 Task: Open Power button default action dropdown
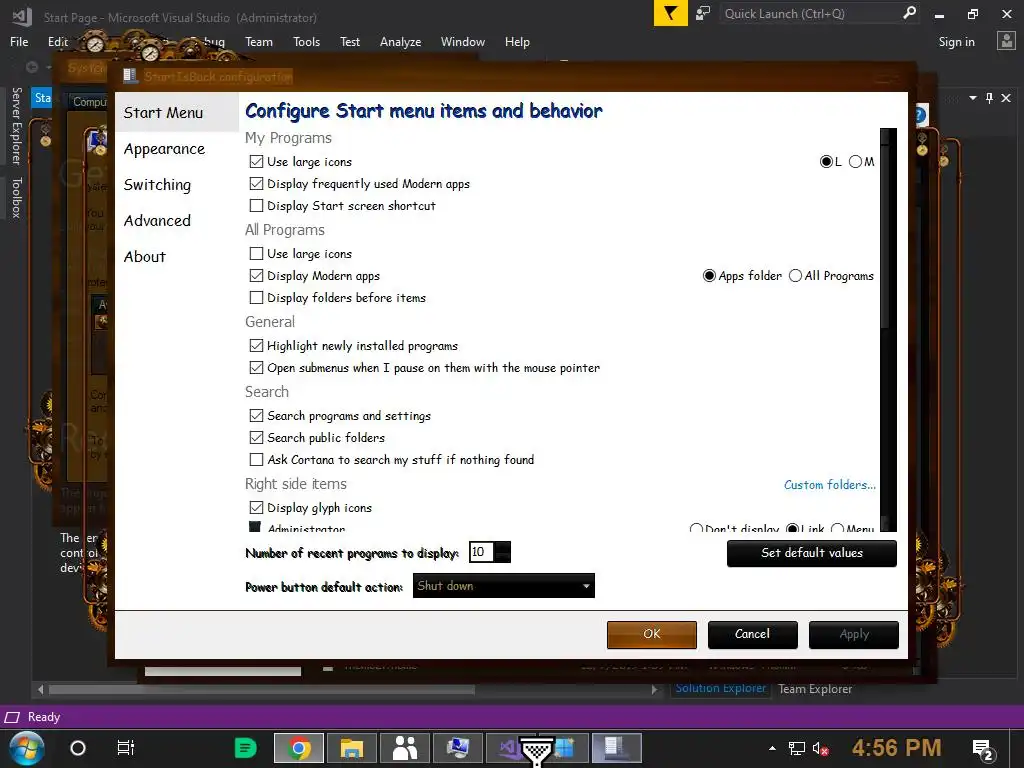(x=504, y=586)
